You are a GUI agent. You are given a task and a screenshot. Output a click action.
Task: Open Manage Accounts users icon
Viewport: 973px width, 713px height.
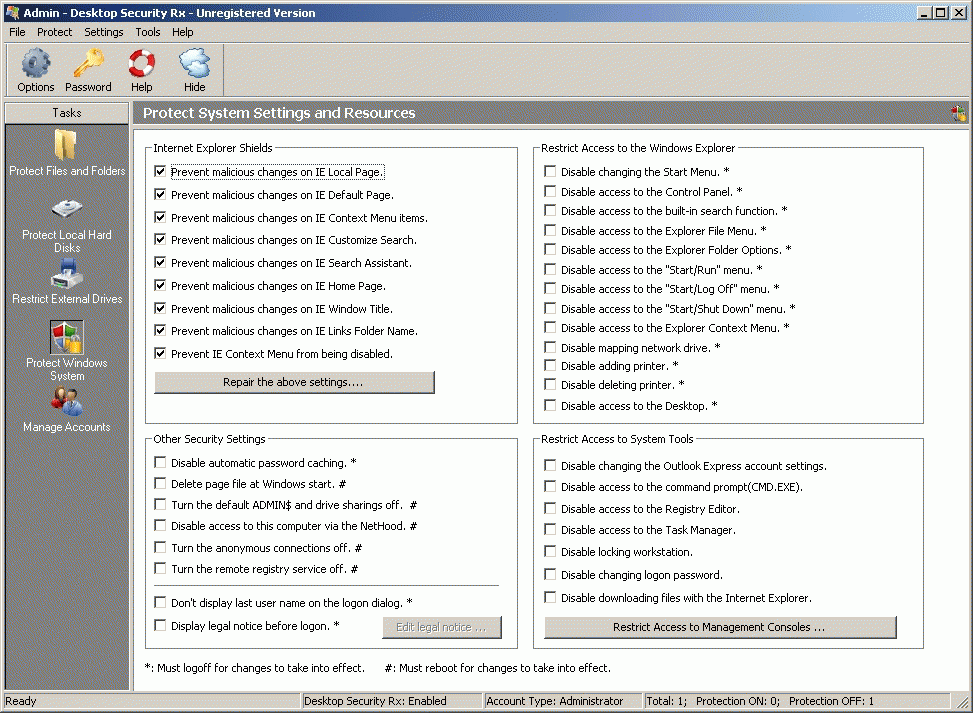point(66,401)
